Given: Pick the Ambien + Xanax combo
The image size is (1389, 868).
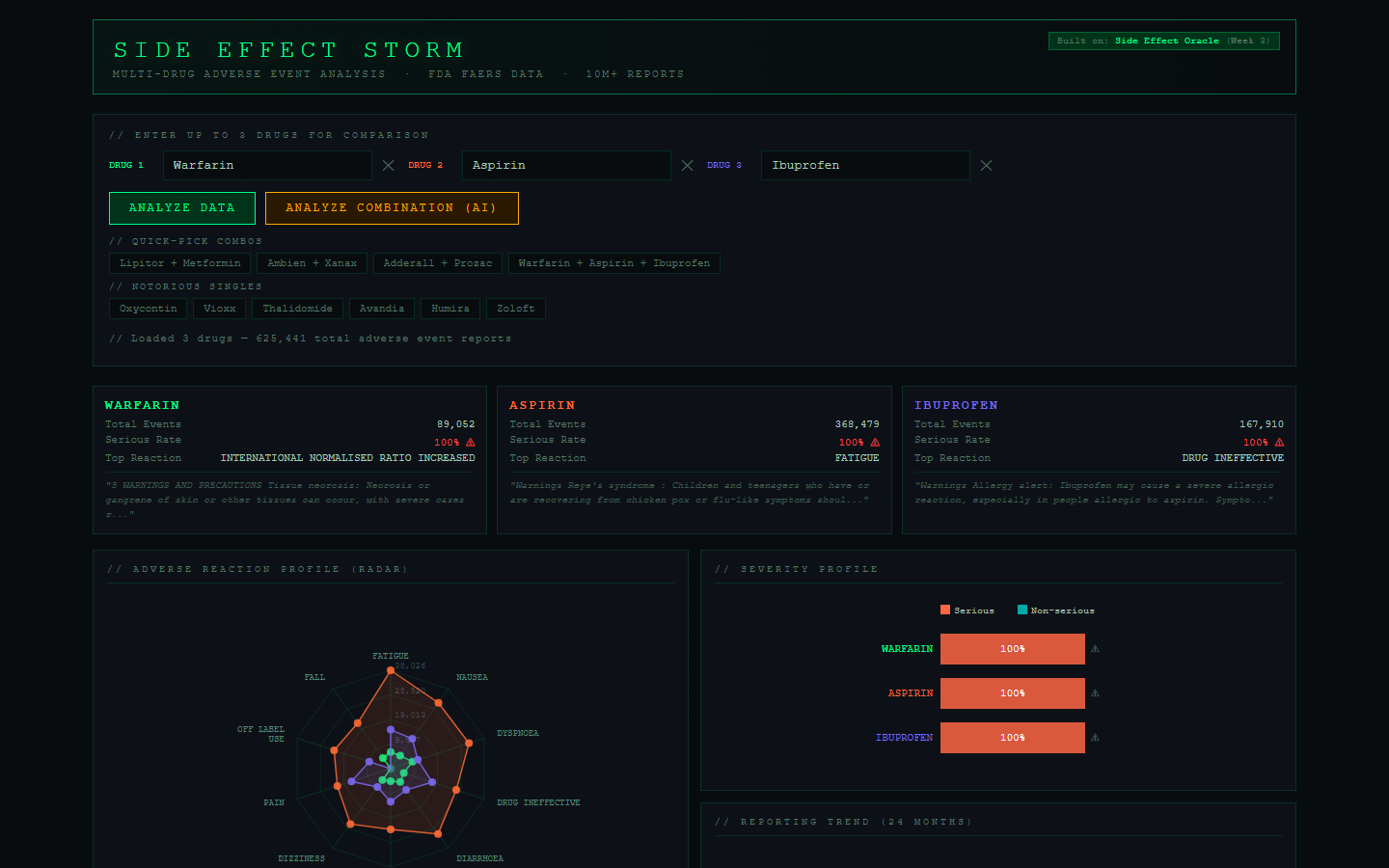Looking at the screenshot, I should point(312,263).
